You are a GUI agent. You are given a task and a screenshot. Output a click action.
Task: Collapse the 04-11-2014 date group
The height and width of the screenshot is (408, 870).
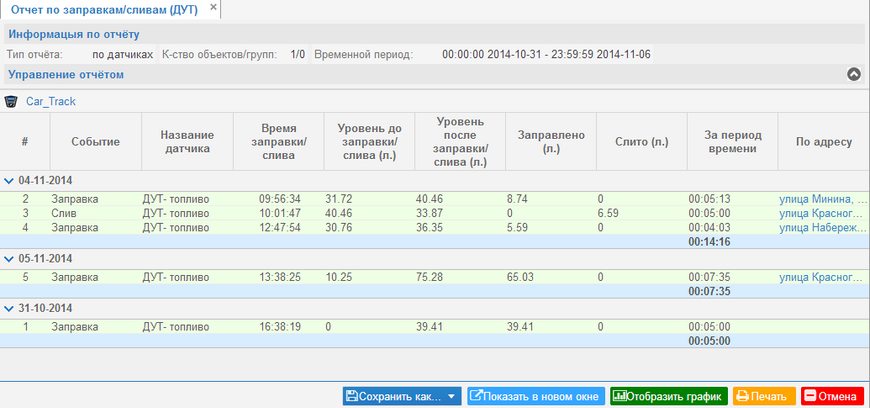click(x=9, y=180)
